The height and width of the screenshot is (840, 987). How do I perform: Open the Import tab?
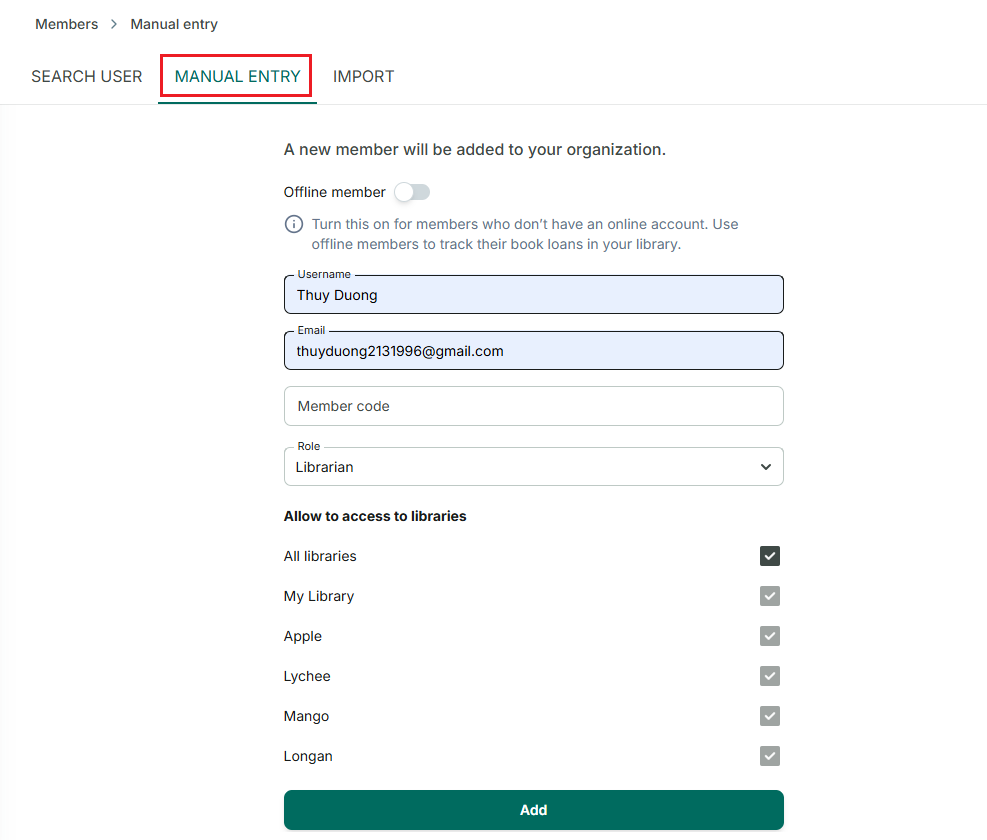point(363,76)
